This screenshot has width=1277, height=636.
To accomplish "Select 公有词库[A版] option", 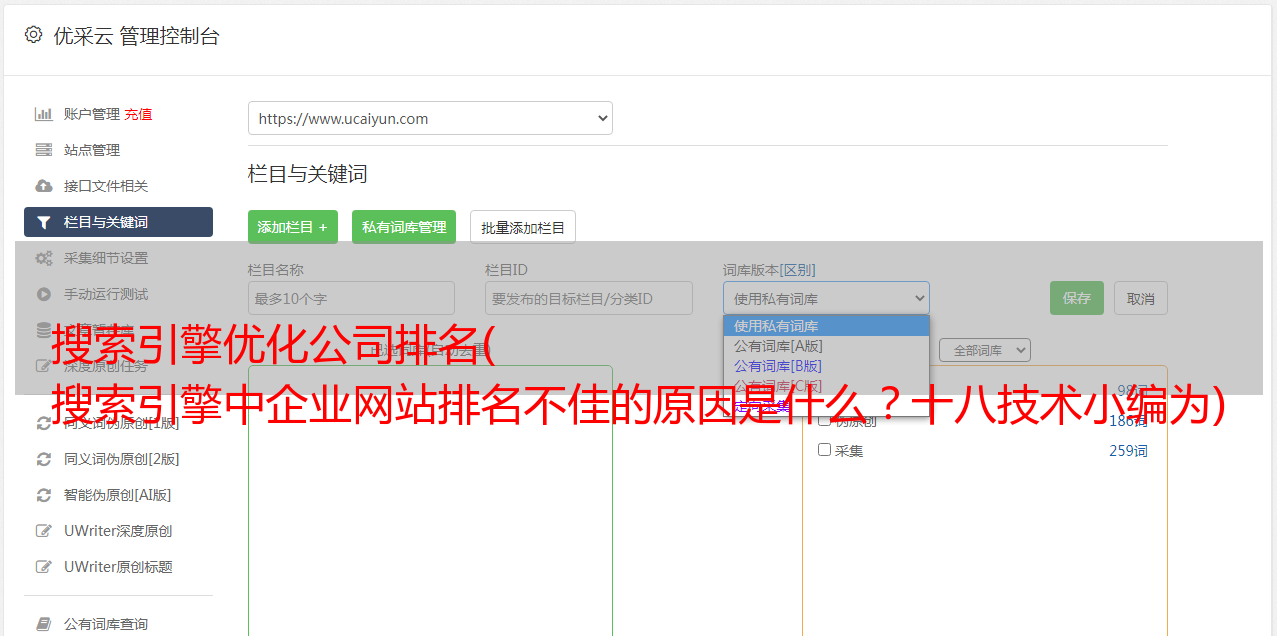I will click(826, 346).
